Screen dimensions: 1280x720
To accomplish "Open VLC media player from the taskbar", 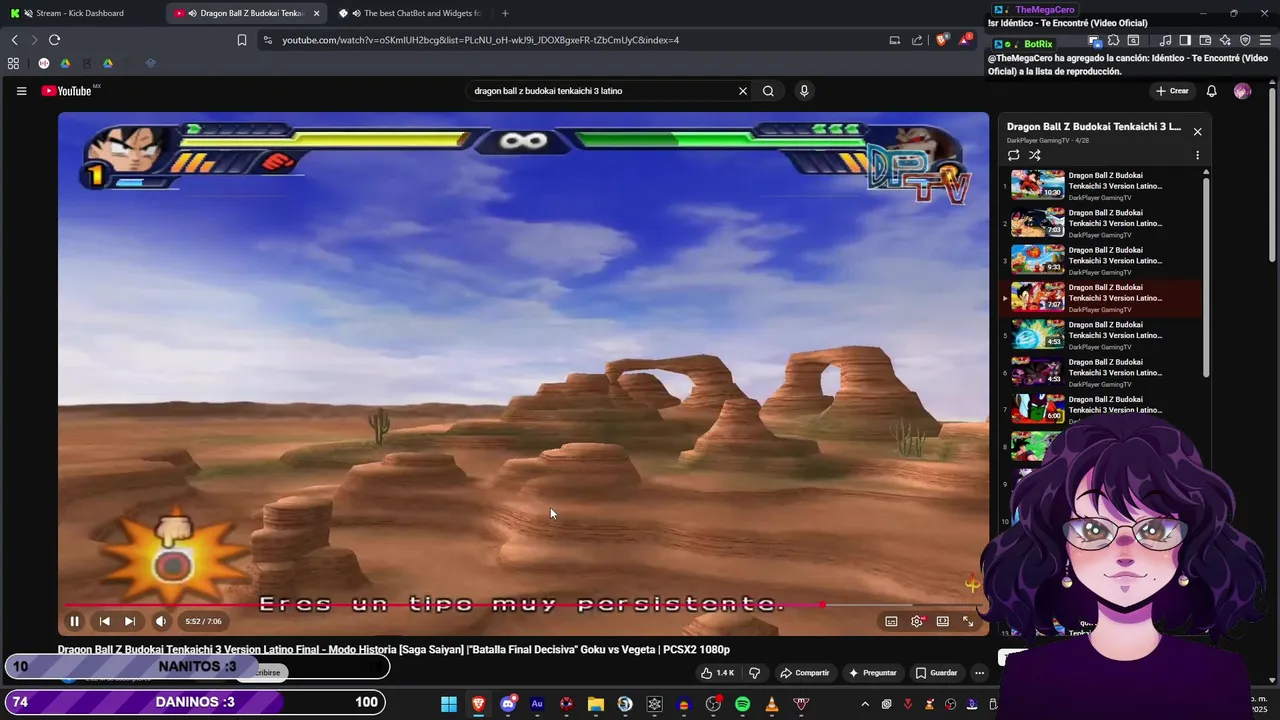I will tap(772, 704).
